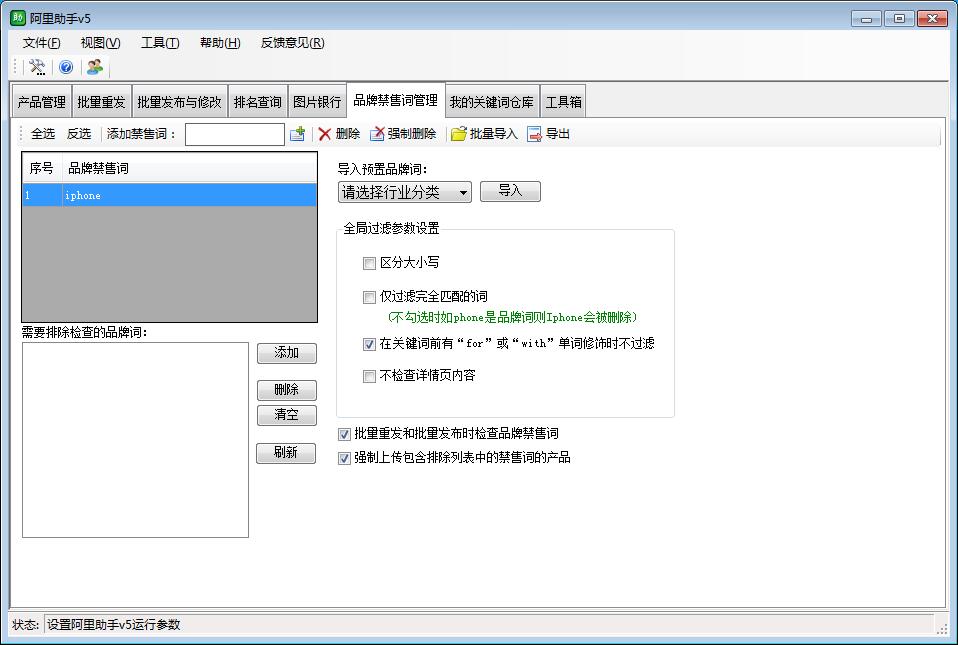The height and width of the screenshot is (645, 958).
Task: Click the add banned word plus icon
Action: pyautogui.click(x=298, y=134)
